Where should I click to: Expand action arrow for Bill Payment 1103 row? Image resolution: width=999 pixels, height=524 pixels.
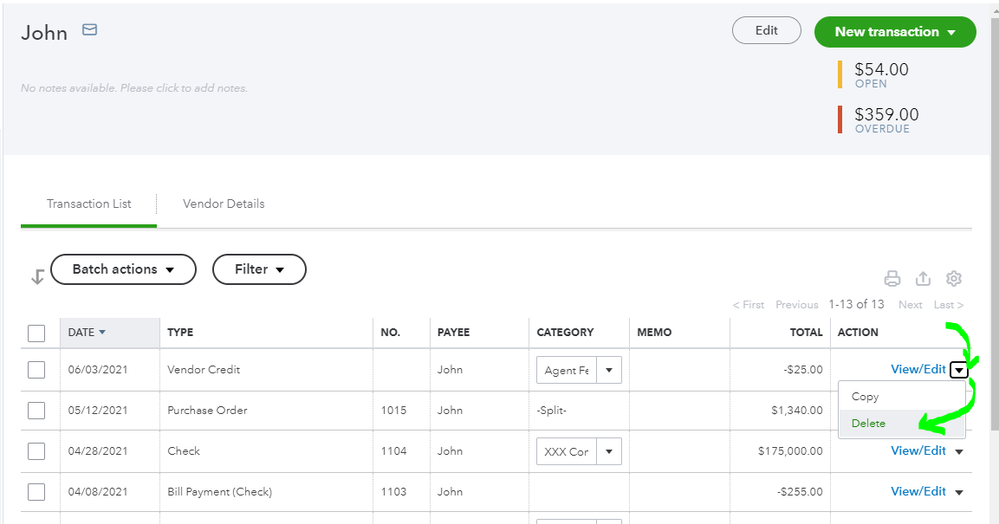click(959, 492)
